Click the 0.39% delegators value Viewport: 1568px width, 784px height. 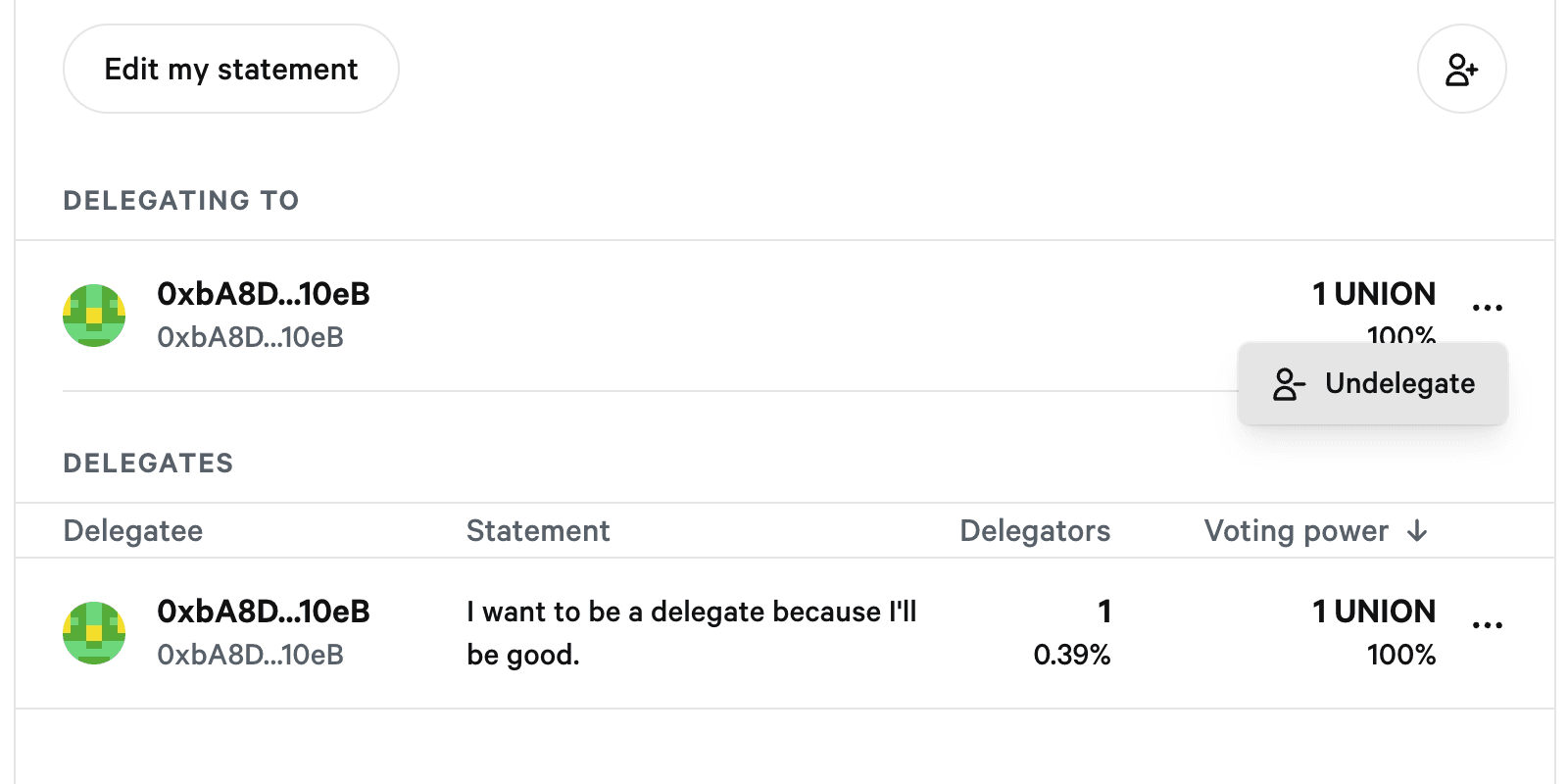1072,655
